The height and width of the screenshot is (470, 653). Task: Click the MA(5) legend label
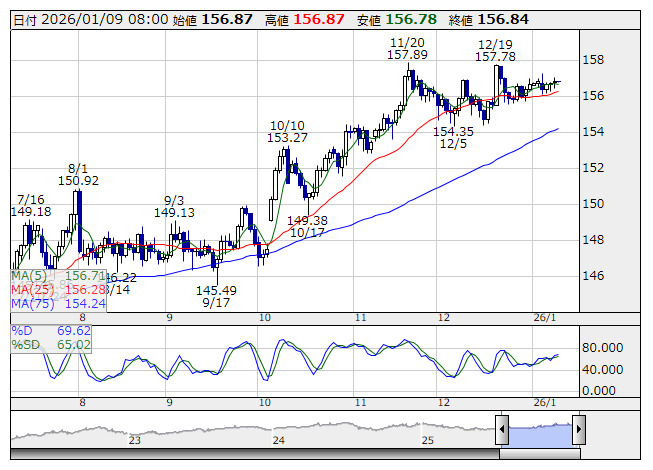tap(30, 275)
